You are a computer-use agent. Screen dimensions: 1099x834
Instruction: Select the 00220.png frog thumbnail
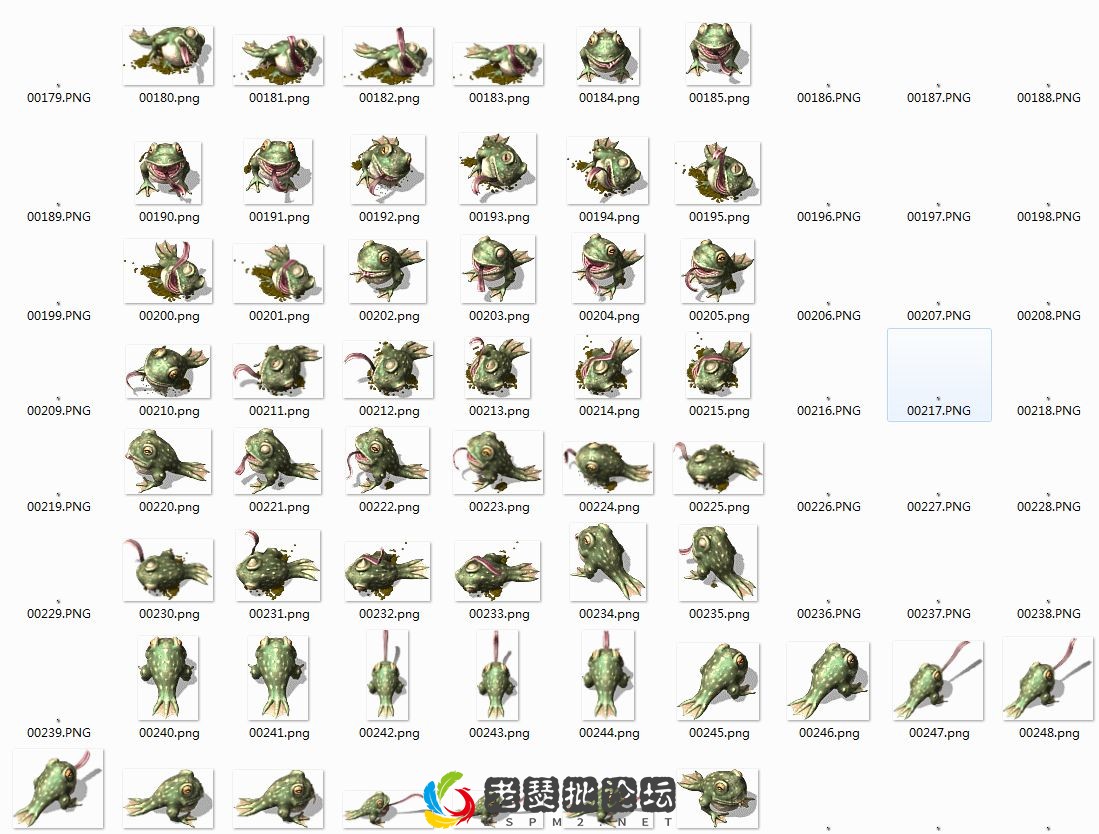(168, 461)
